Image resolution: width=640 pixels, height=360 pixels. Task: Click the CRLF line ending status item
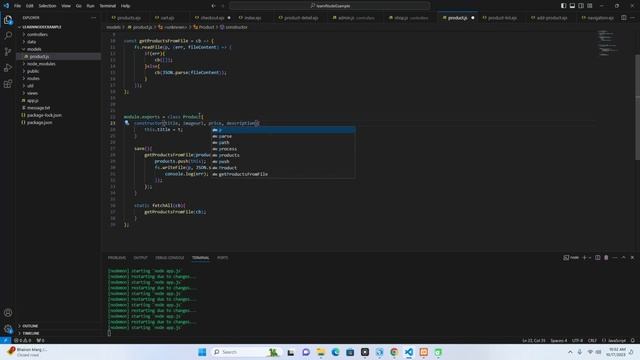[592, 340]
